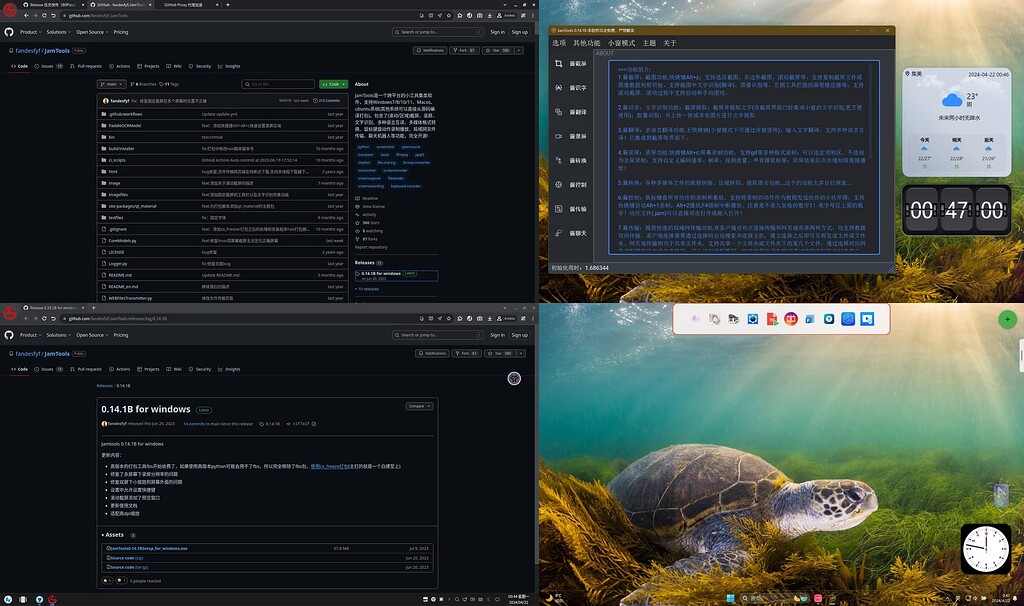Open the Compare dropdown on the release page
Image resolution: width=1024 pixels, height=606 pixels.
(x=419, y=406)
